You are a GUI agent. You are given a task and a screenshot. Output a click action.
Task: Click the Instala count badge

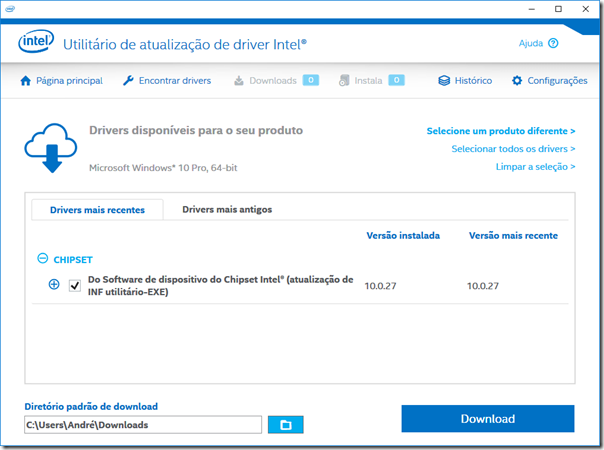pos(396,80)
